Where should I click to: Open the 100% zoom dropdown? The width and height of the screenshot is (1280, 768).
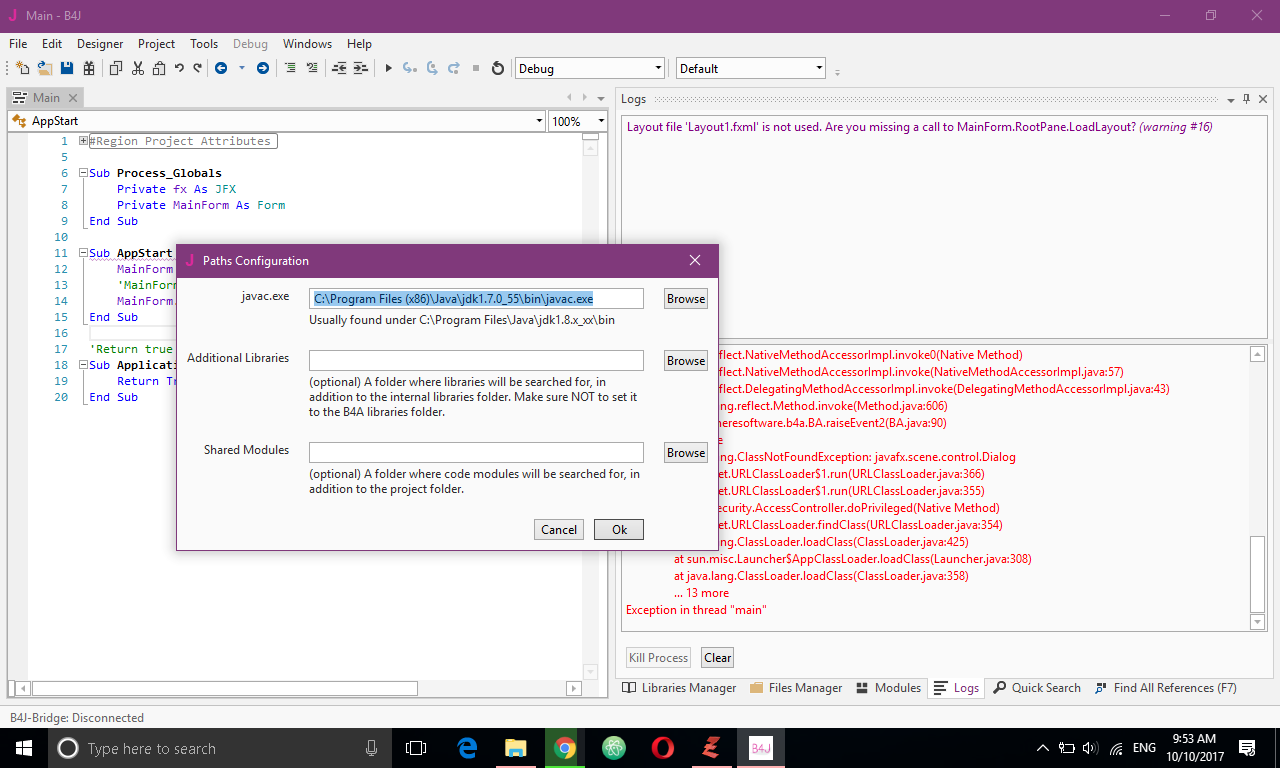pos(578,121)
